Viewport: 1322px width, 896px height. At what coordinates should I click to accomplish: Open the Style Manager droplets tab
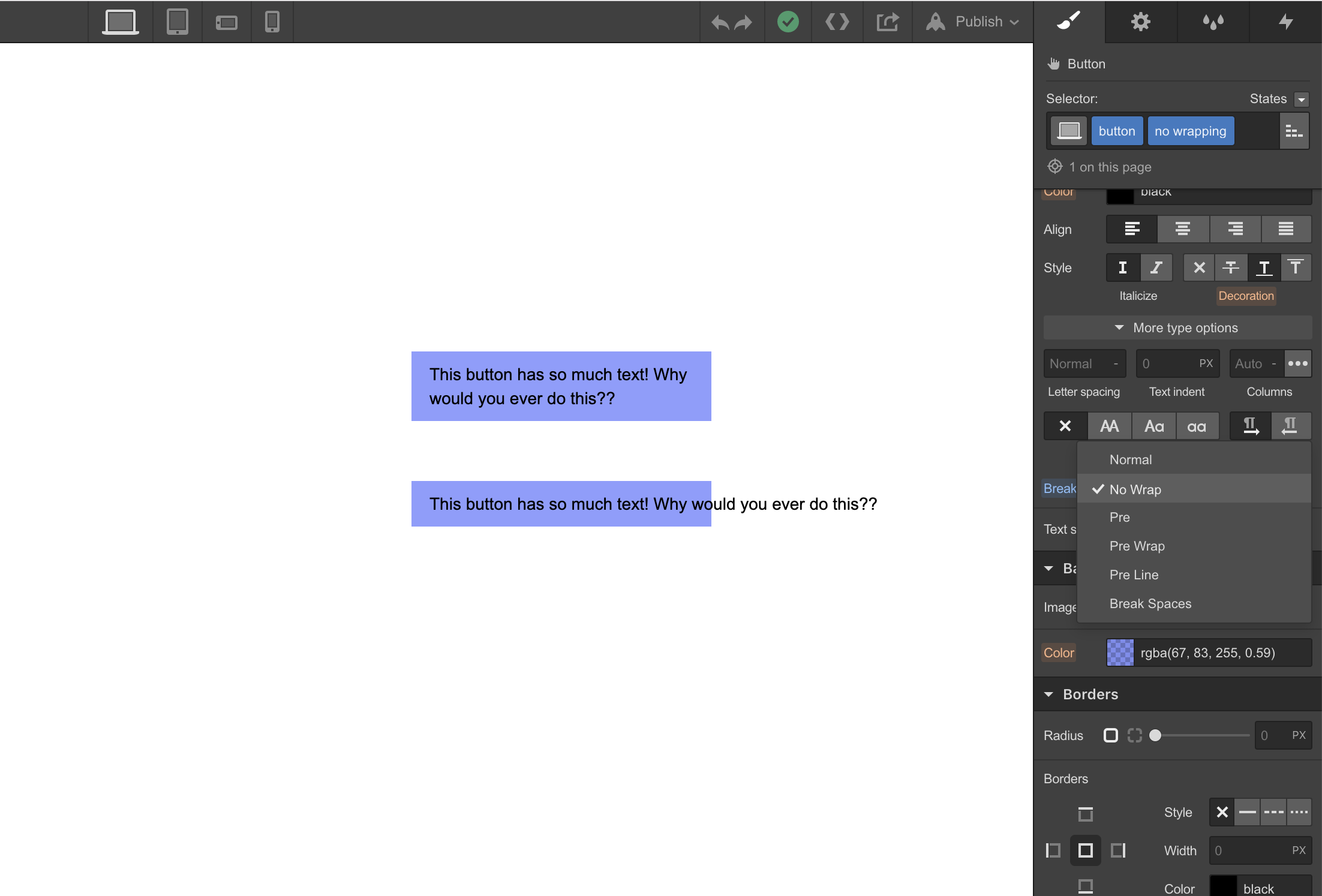click(x=1213, y=22)
